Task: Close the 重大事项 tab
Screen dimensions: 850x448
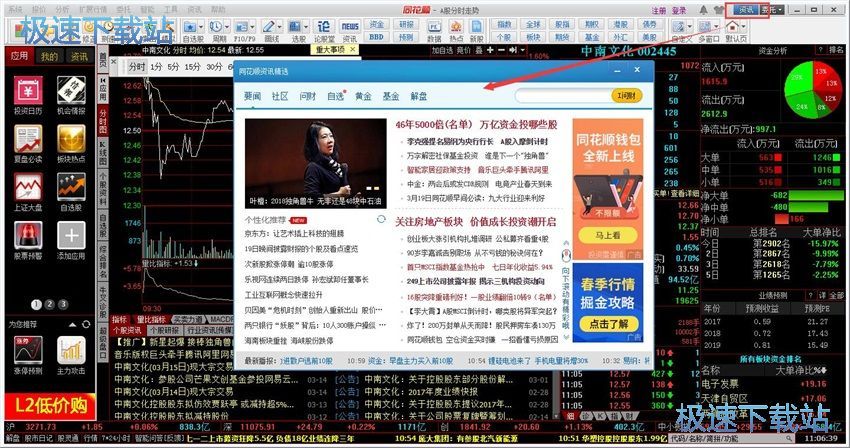Action: 352,49
